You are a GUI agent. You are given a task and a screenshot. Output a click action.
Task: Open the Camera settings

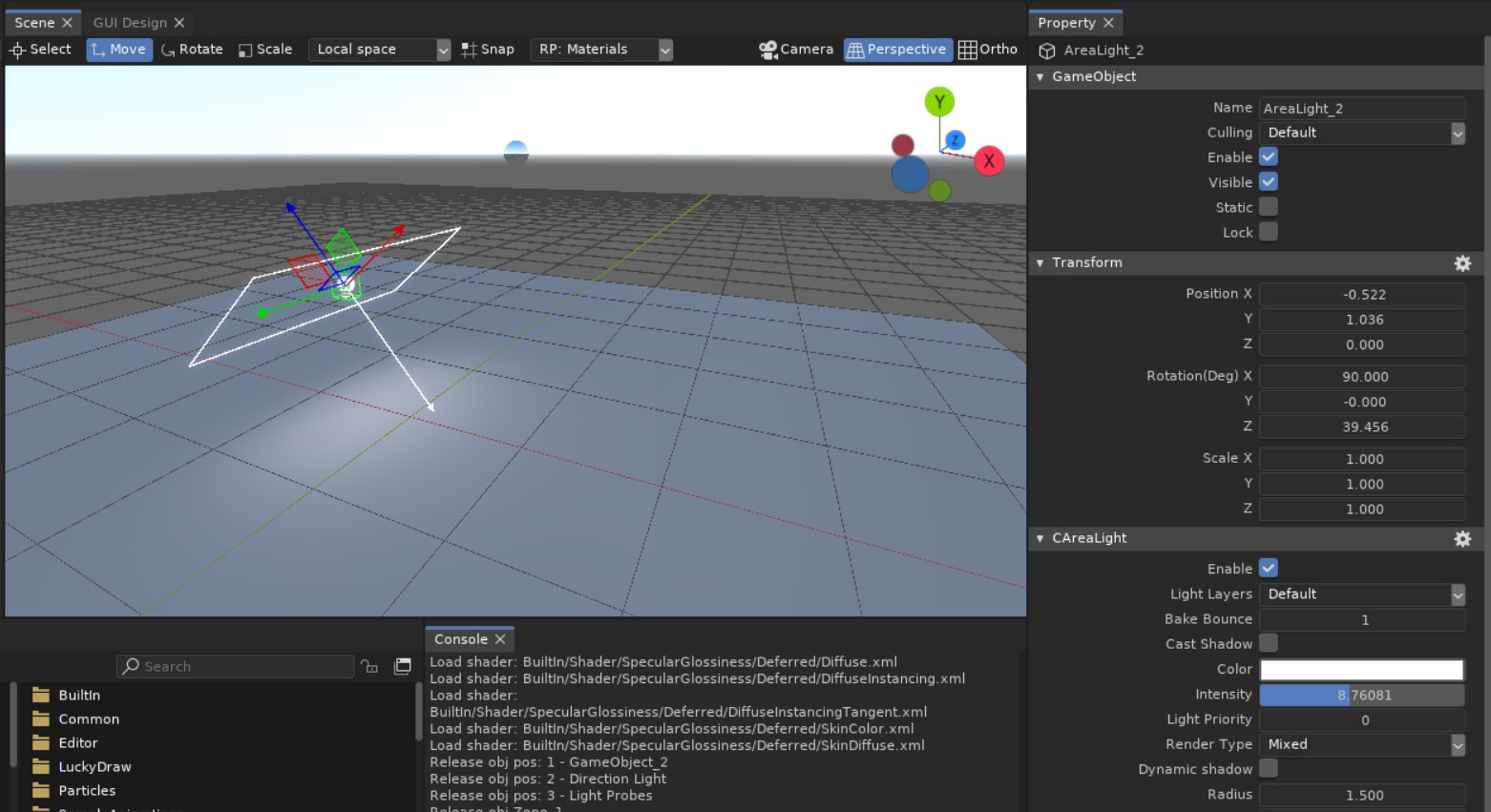click(796, 50)
